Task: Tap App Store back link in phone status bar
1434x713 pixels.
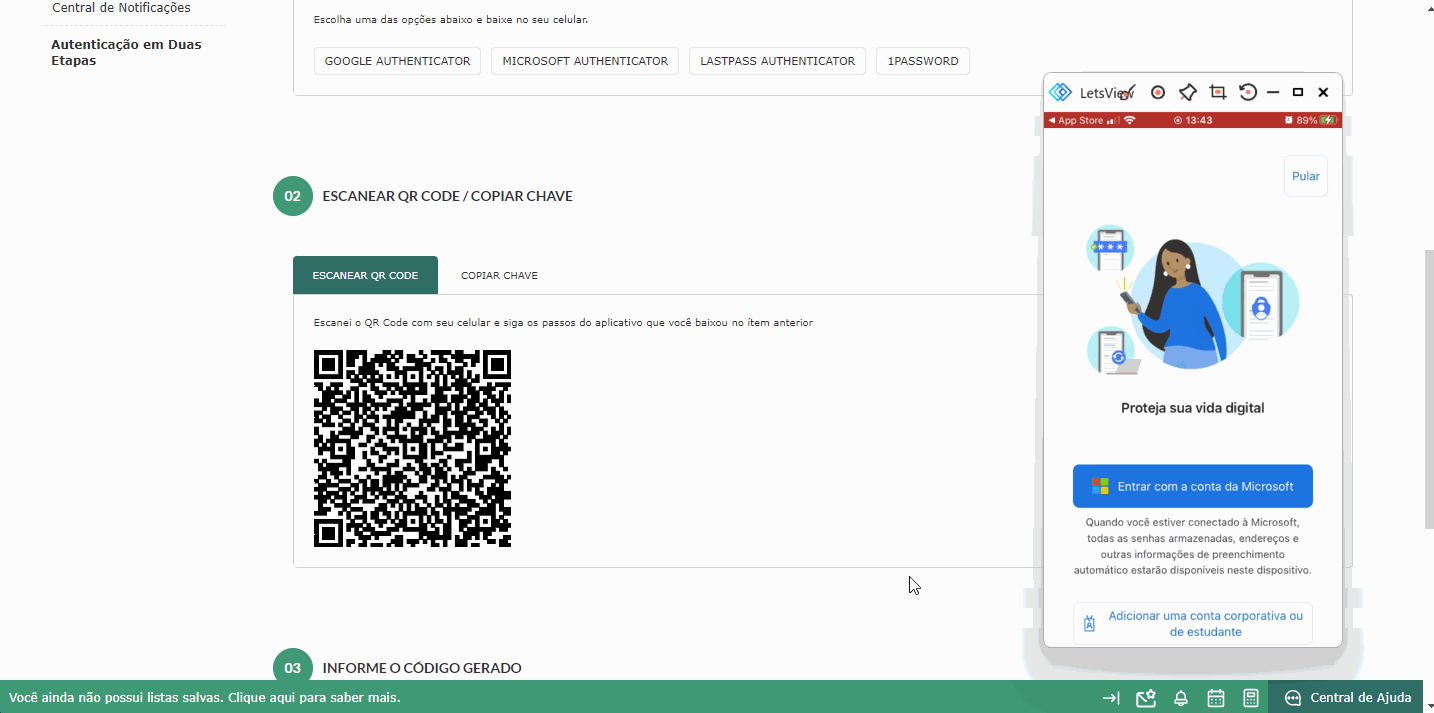Action: click(x=1076, y=120)
